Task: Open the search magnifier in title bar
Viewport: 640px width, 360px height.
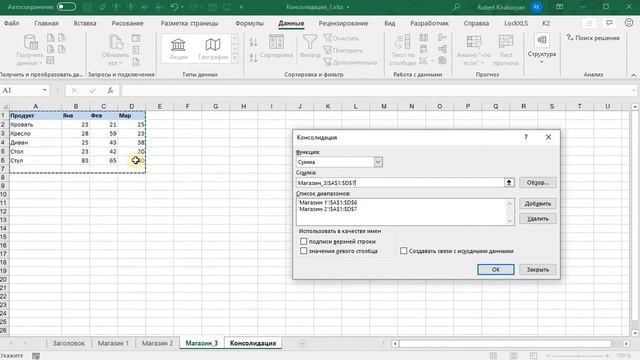Action: (456, 7)
